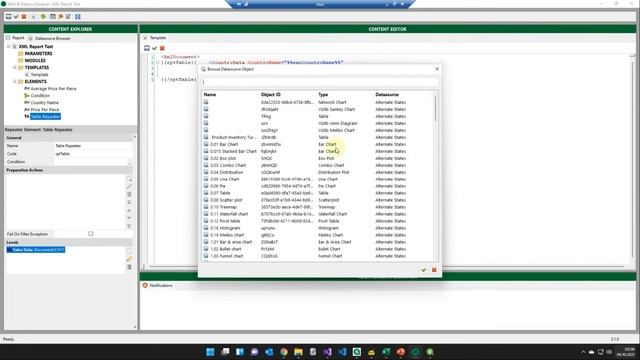The image size is (640, 360).
Task: Click the dialog list vertical scrollbar
Action: [x=436, y=109]
